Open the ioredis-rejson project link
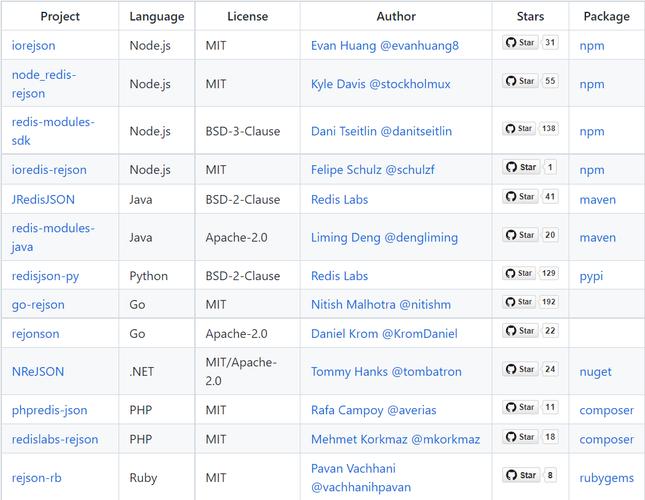Viewport: 645px width, 500px height. [49, 170]
